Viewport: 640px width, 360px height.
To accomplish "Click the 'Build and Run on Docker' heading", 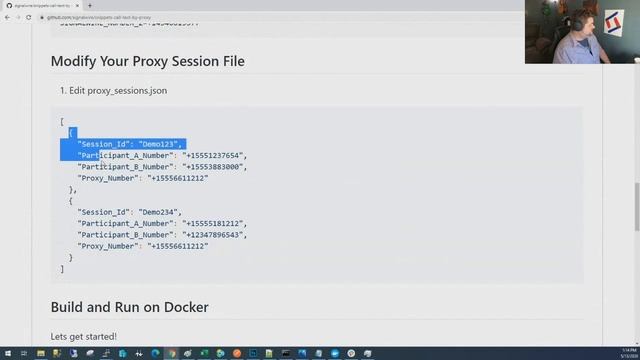I will click(129, 307).
